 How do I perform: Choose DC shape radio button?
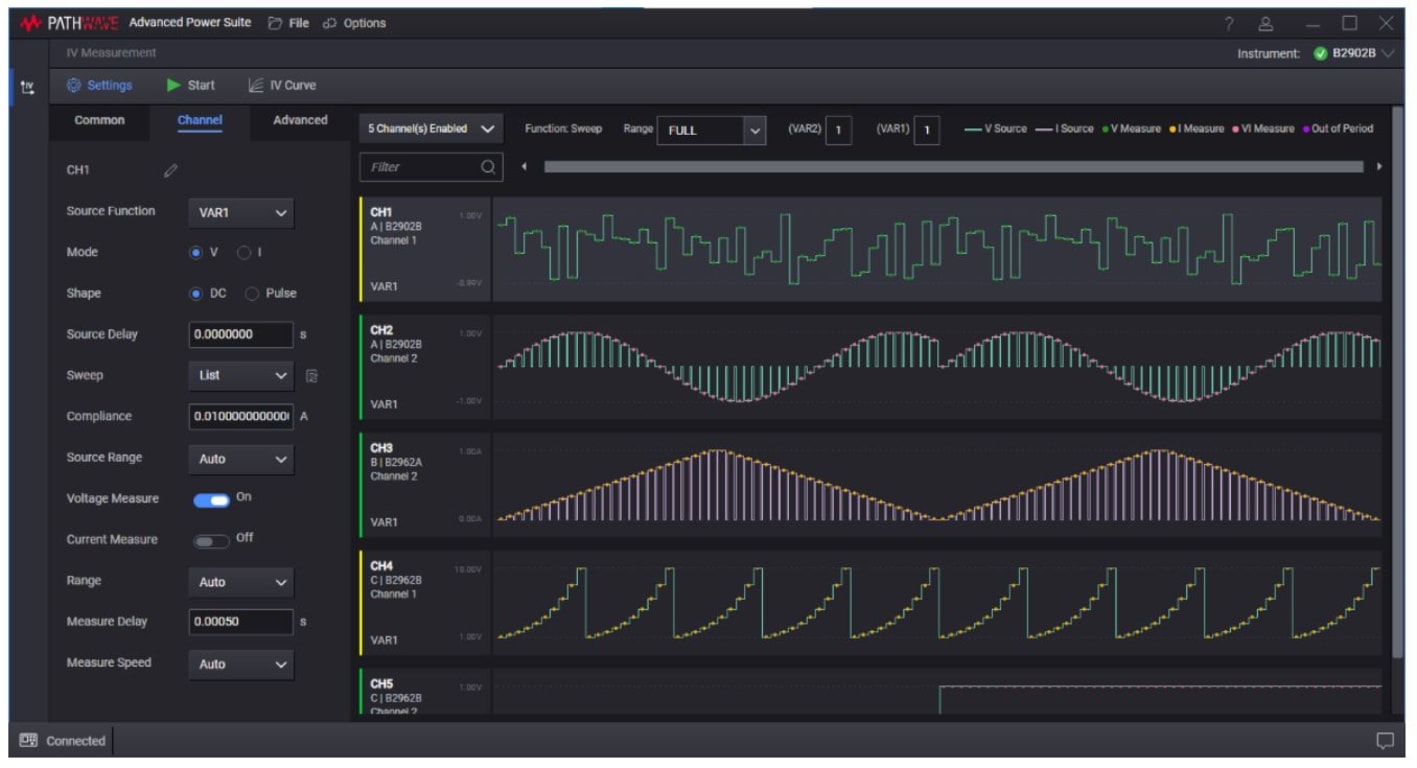tap(196, 294)
